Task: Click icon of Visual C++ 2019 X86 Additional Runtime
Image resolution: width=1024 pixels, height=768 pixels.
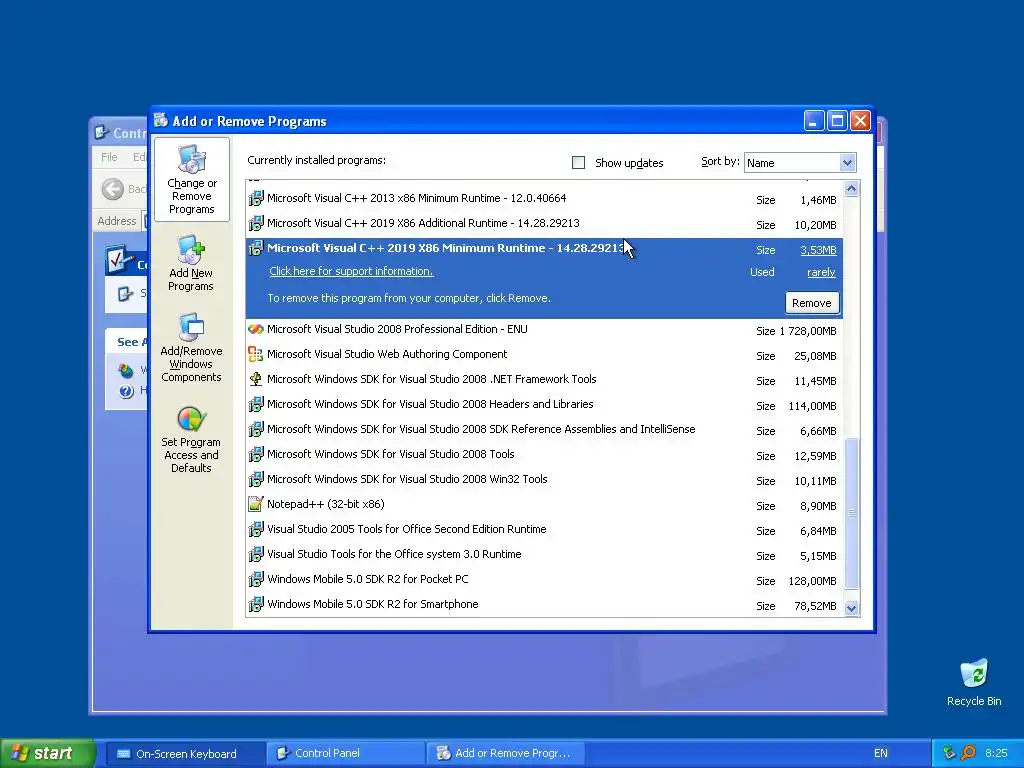Action: click(256, 223)
